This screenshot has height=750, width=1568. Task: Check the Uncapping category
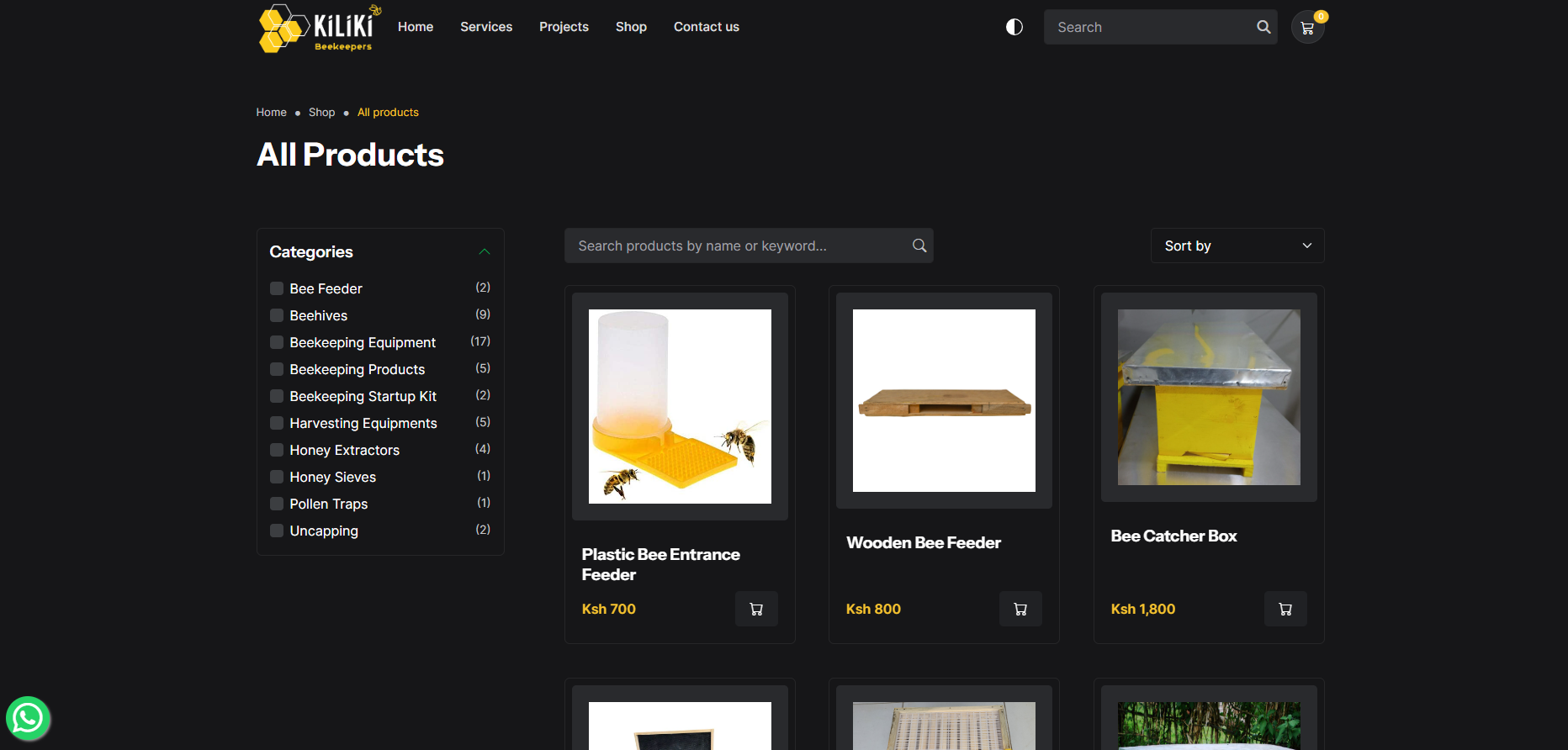point(277,531)
